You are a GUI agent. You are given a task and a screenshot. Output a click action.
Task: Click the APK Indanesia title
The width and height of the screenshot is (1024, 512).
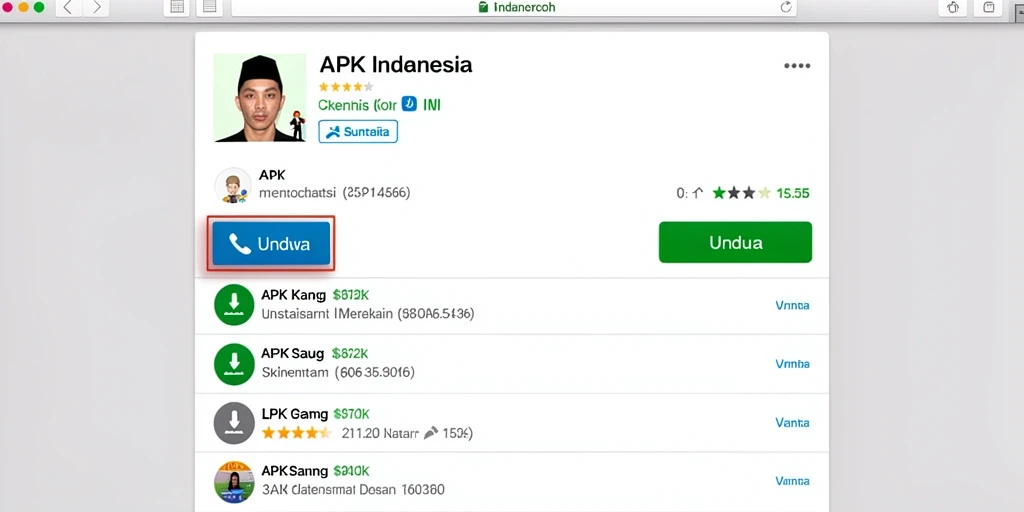tap(396, 65)
